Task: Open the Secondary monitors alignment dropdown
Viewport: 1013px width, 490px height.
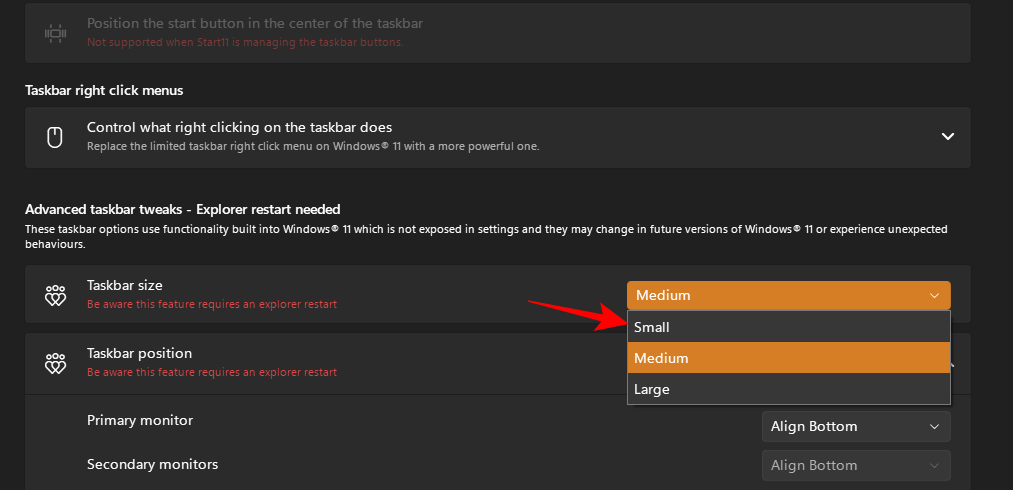Action: coord(855,465)
